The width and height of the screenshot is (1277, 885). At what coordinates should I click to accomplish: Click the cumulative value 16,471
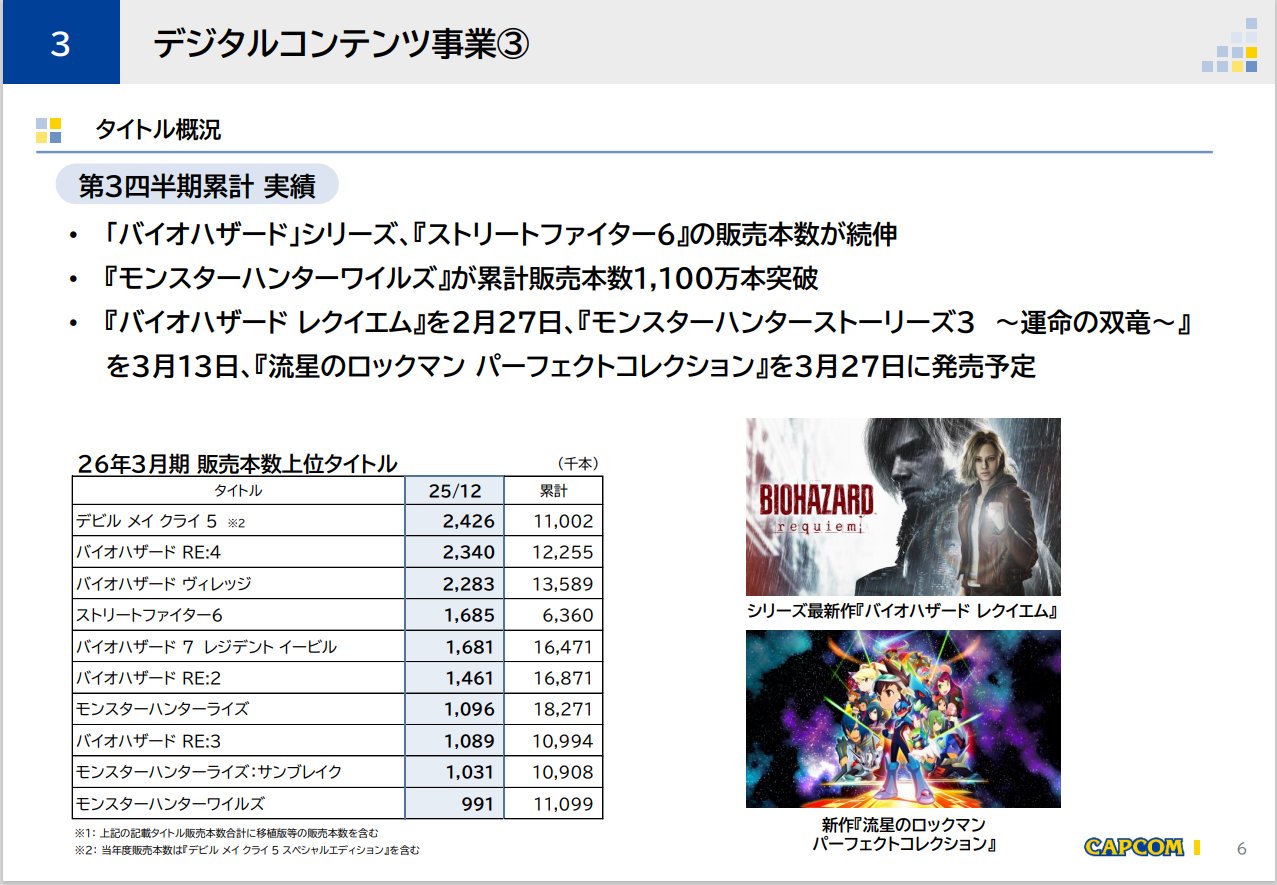point(563,647)
